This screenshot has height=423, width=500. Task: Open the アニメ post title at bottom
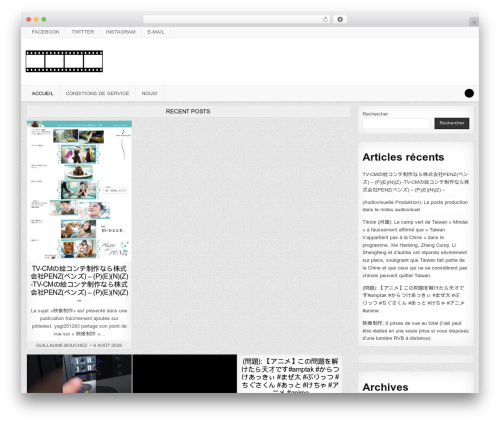click(290, 375)
